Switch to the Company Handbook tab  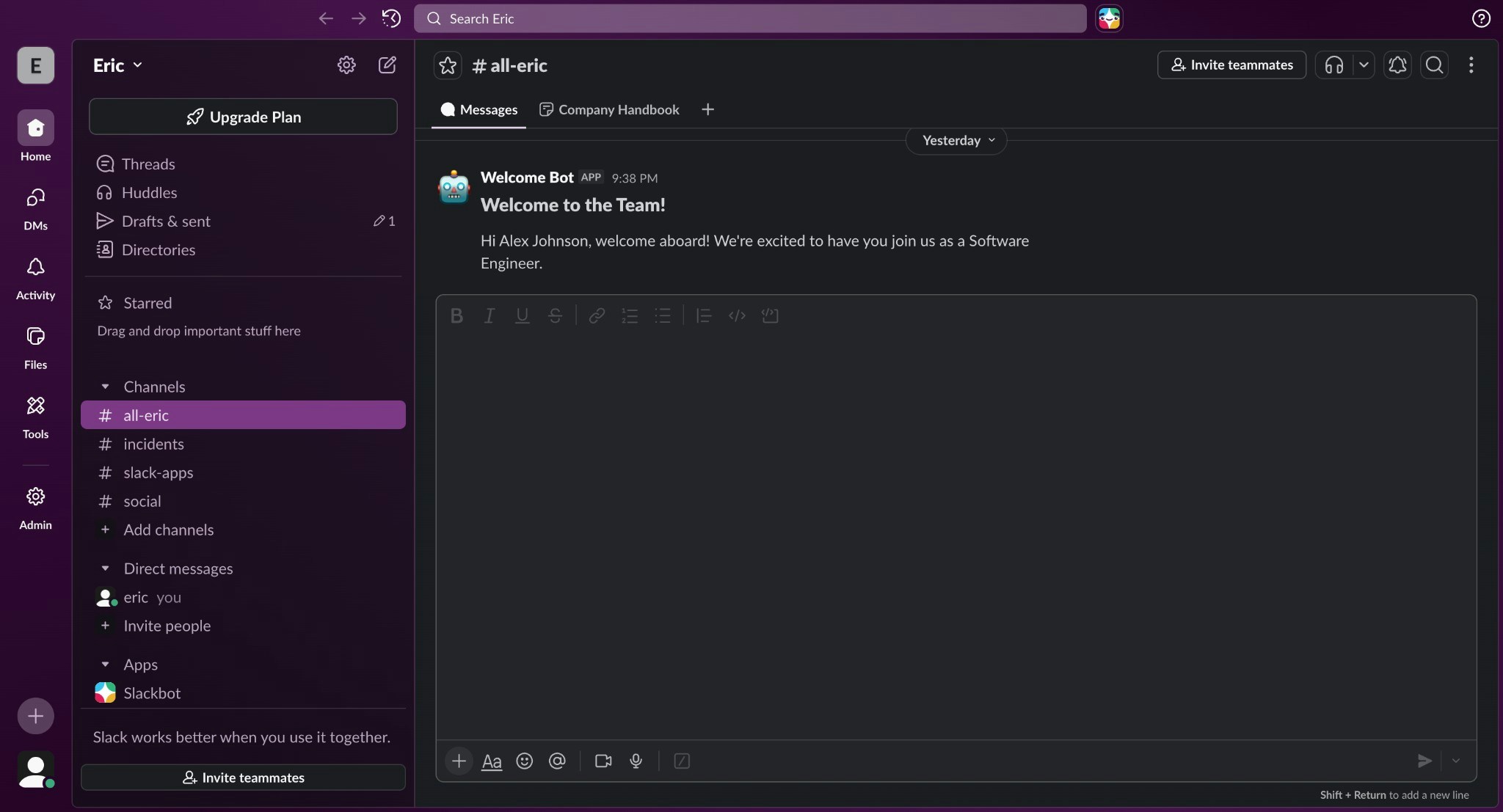point(609,109)
